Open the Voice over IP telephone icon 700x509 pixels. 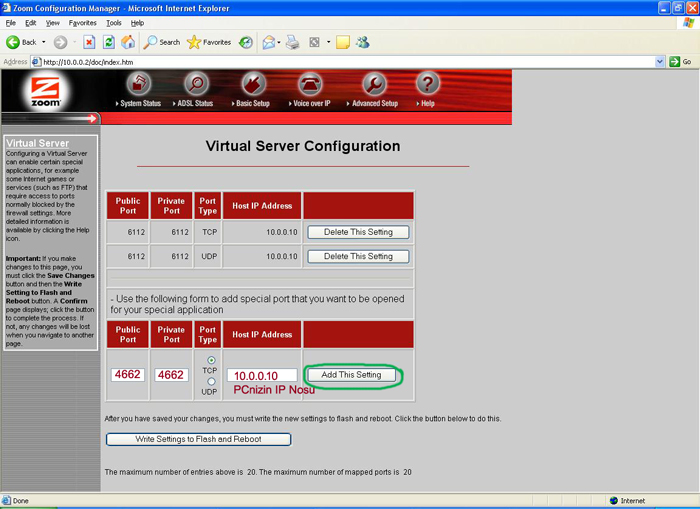(x=310, y=83)
